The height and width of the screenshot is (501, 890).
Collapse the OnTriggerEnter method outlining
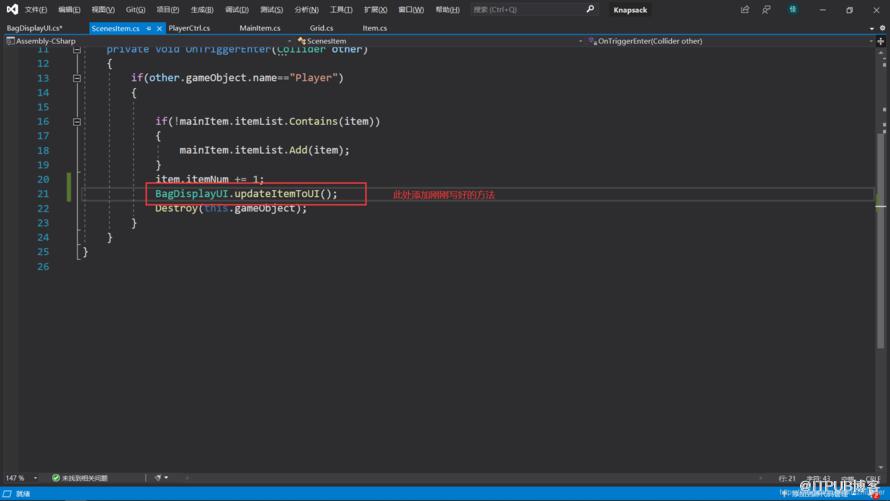click(77, 50)
